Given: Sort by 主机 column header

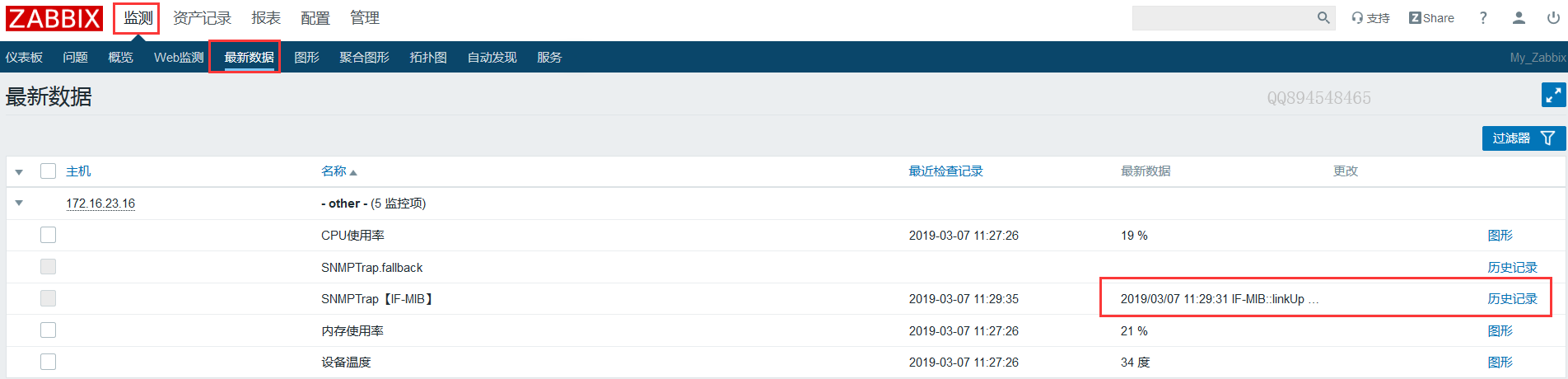Looking at the screenshot, I should point(78,171).
